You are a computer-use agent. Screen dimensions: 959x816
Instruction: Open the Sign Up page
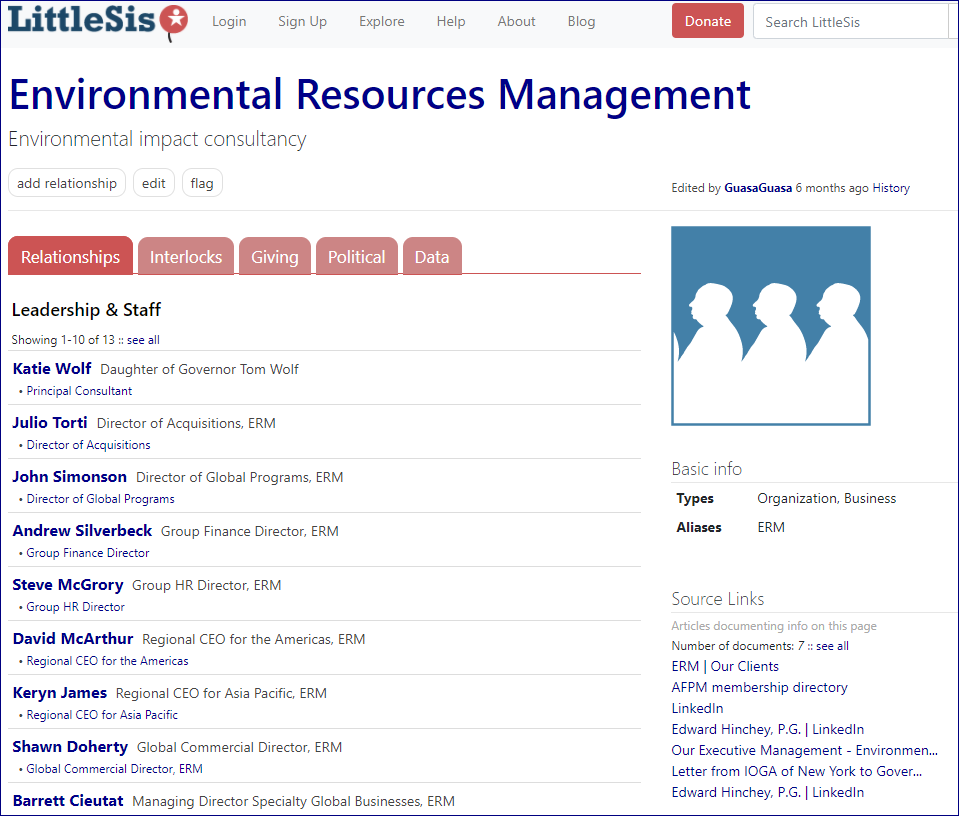[x=302, y=21]
